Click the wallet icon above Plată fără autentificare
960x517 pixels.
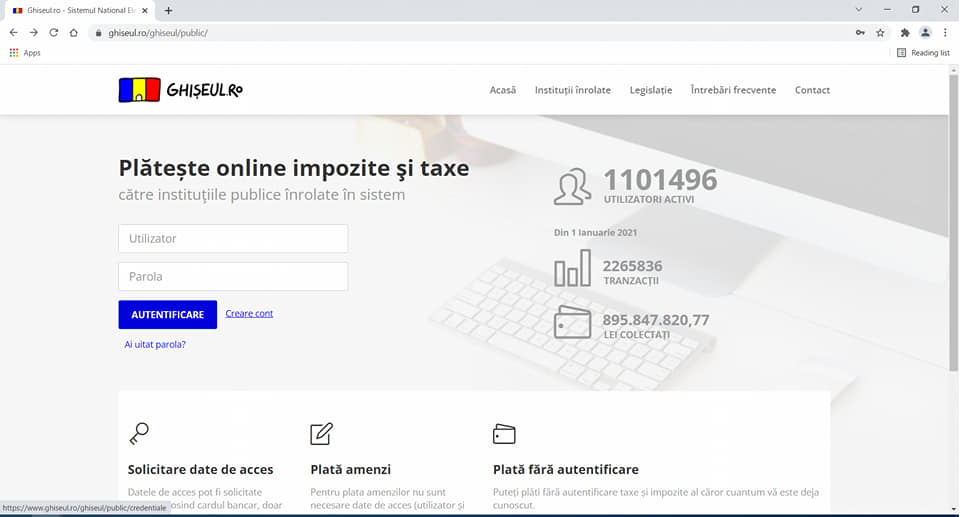click(x=504, y=434)
